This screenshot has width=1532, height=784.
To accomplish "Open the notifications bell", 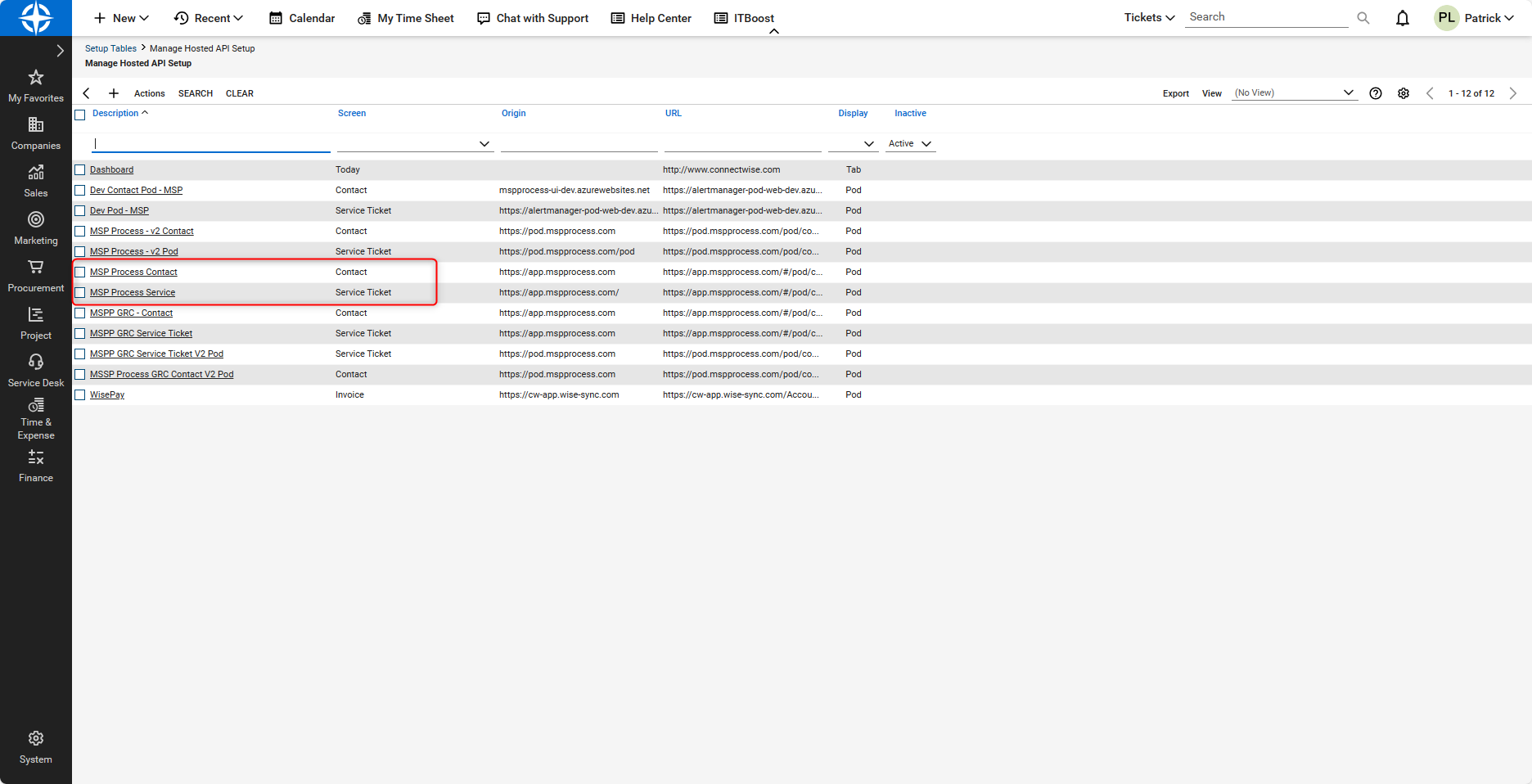I will pyautogui.click(x=1403, y=18).
